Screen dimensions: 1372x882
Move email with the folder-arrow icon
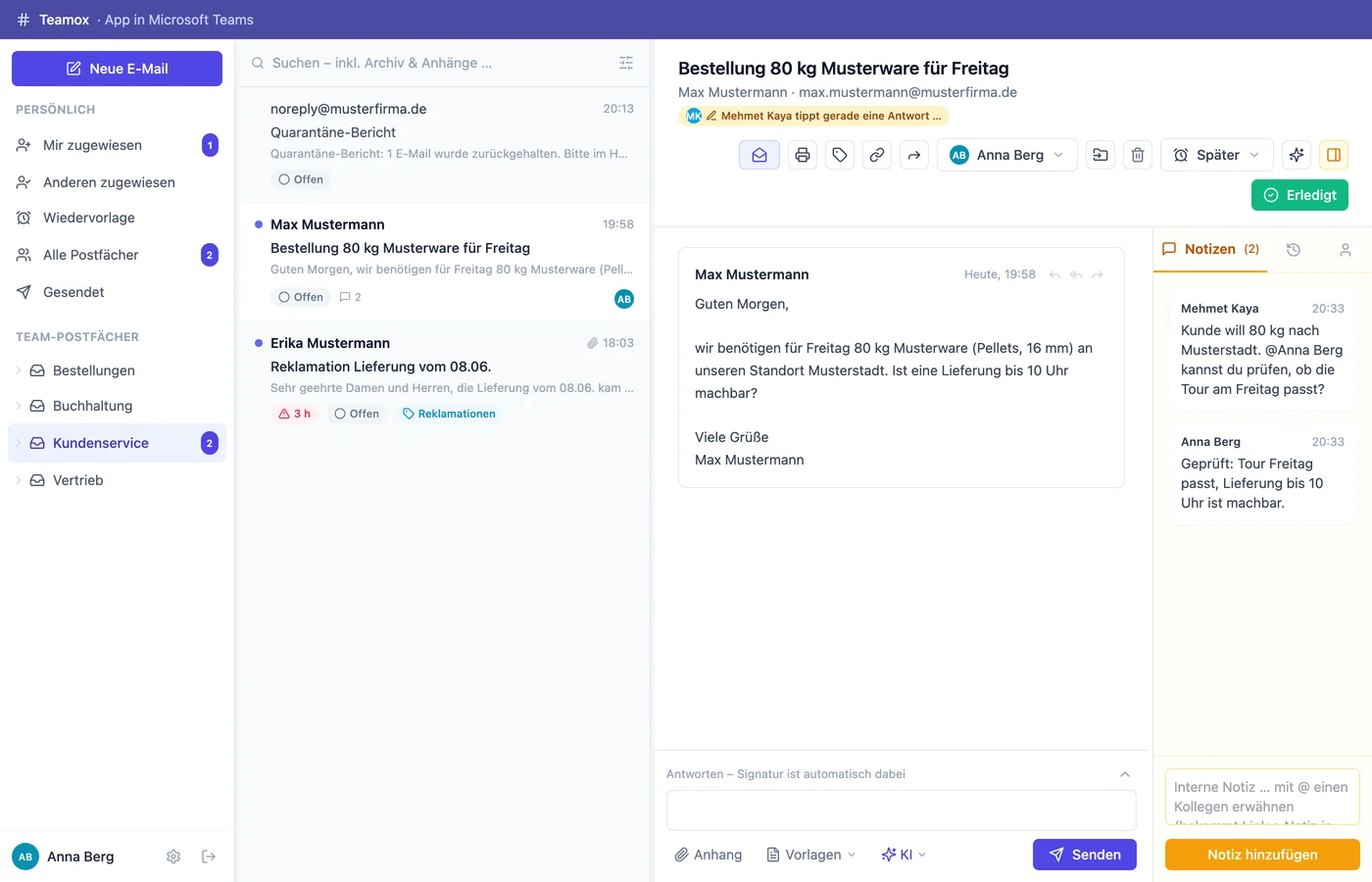tap(1101, 155)
